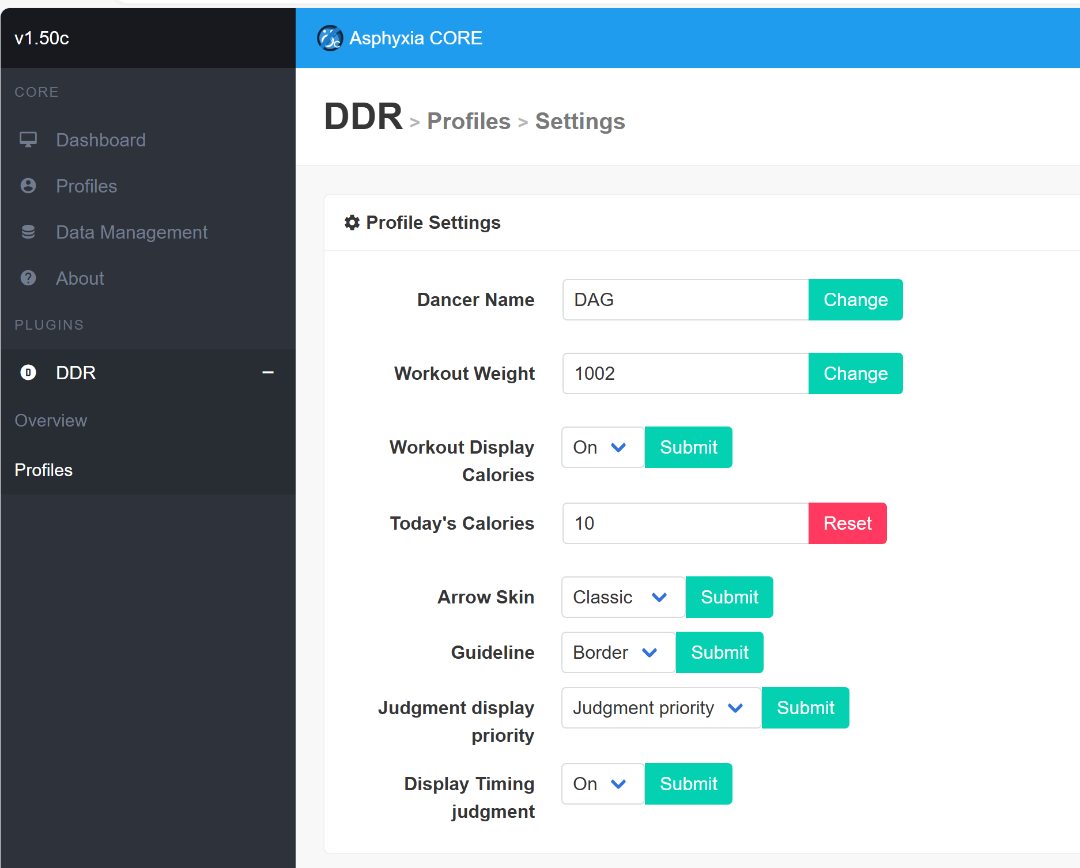The width and height of the screenshot is (1080, 868).
Task: Click the Dashboard monitor icon
Action: (x=28, y=140)
